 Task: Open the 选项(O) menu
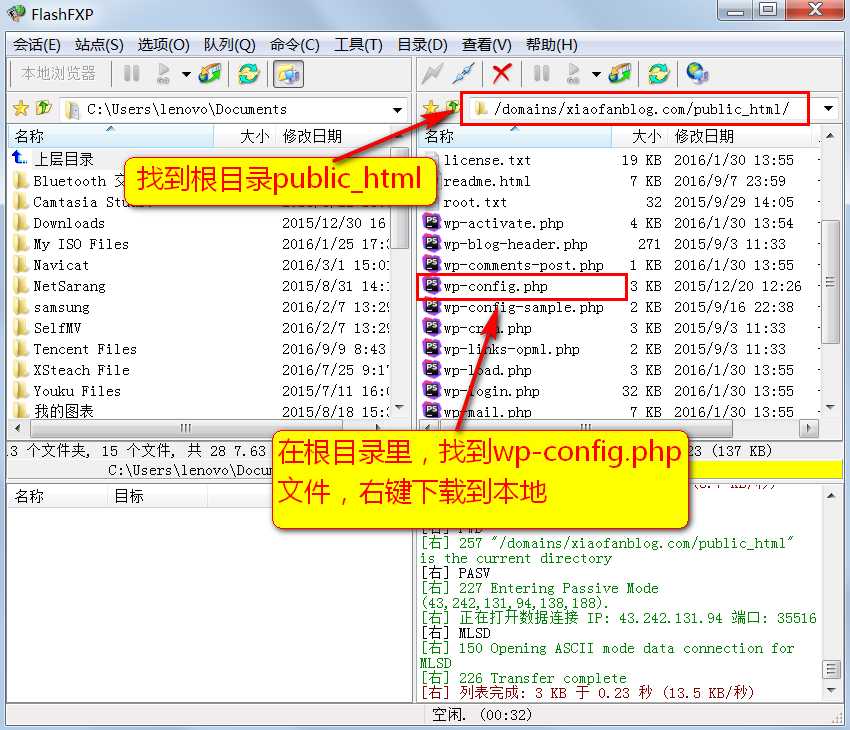(163, 45)
